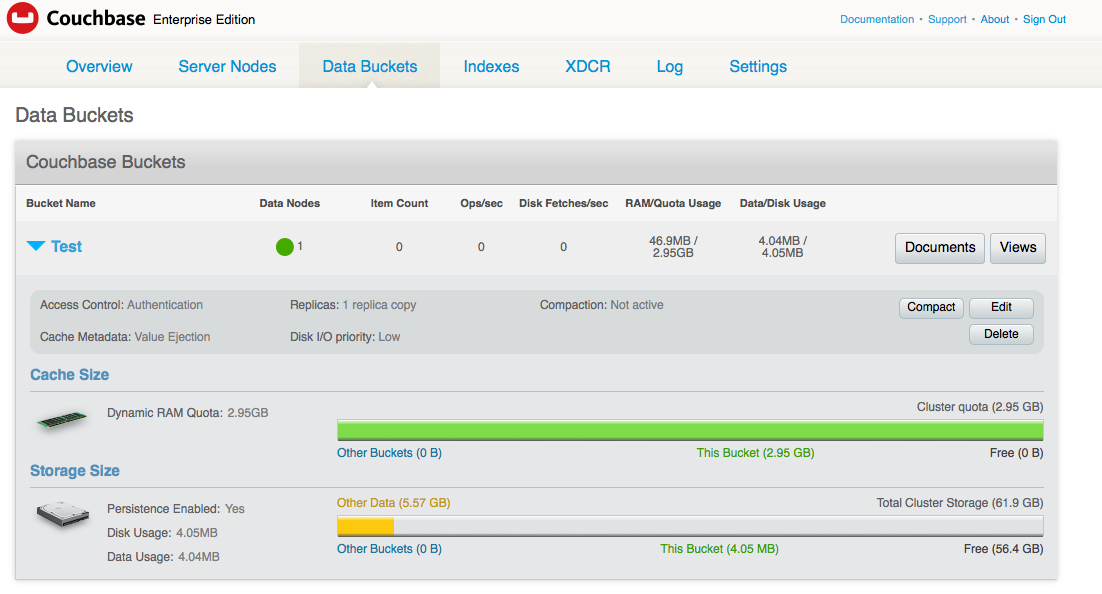Click Disk I/O priority: Low text
The height and width of the screenshot is (594, 1102).
345,337
